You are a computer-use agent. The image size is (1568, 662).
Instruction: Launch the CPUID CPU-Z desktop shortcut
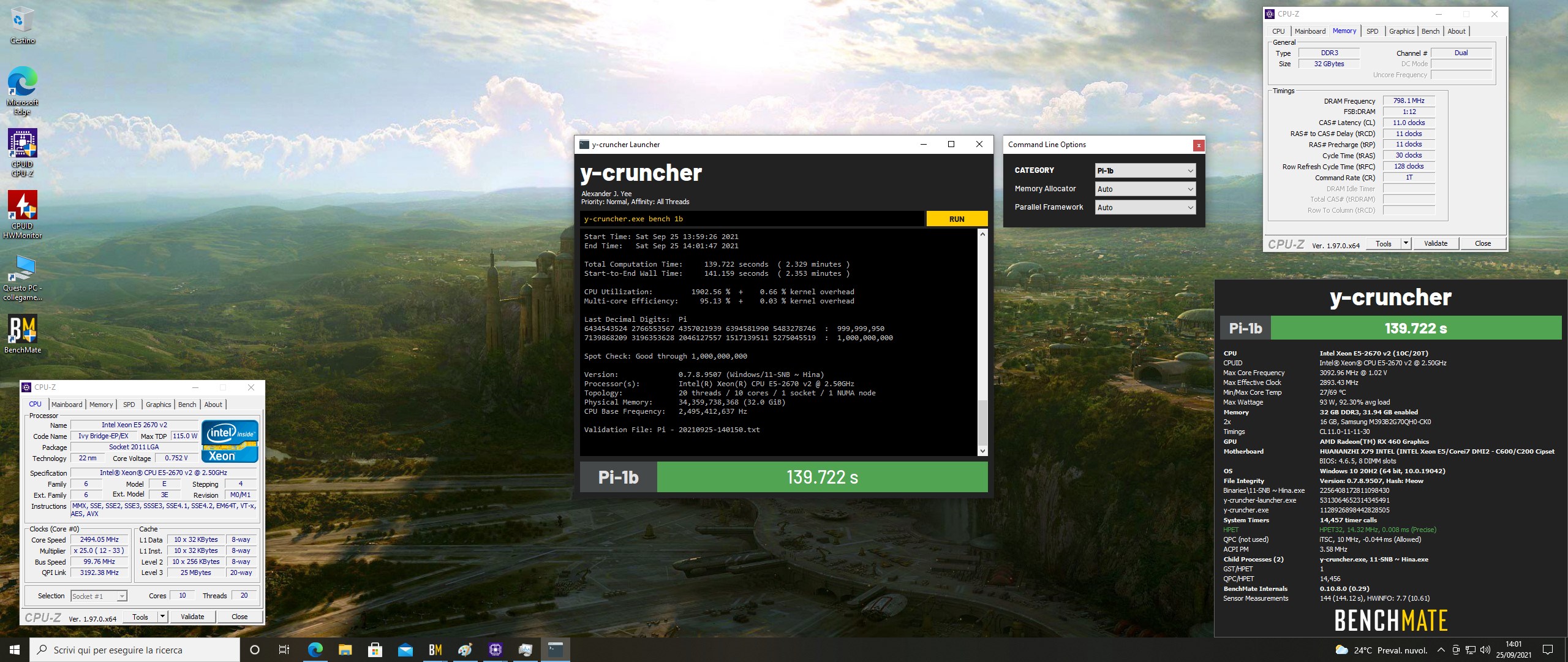tap(22, 152)
